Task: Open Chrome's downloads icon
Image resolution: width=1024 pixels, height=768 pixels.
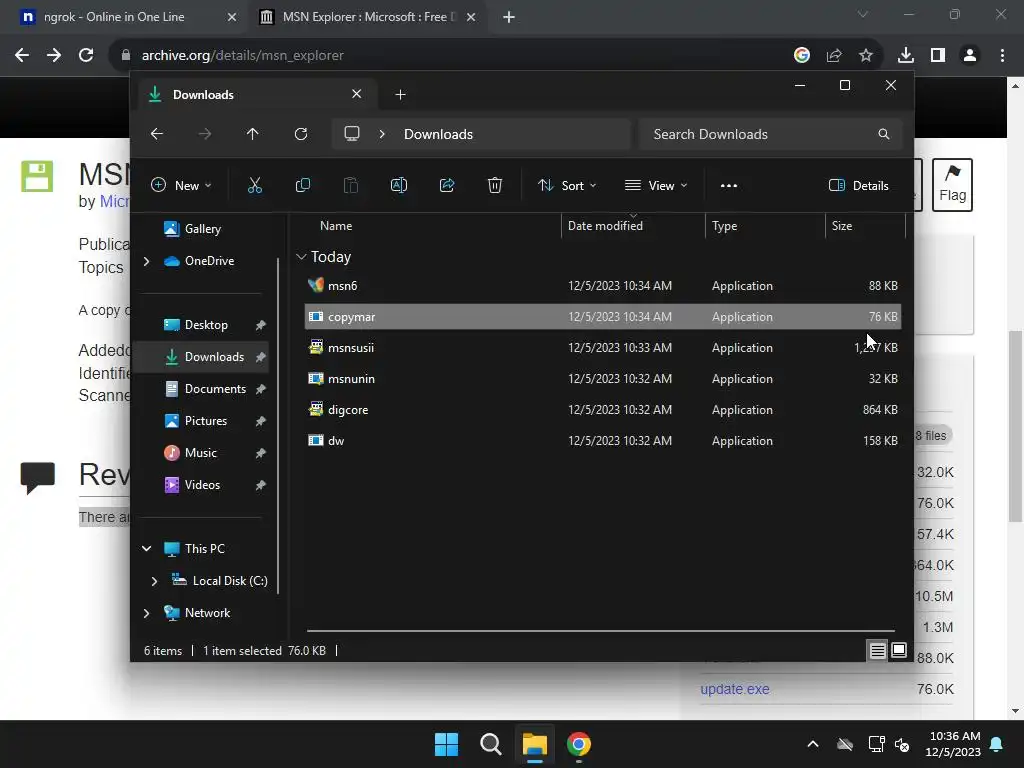Action: (x=906, y=56)
